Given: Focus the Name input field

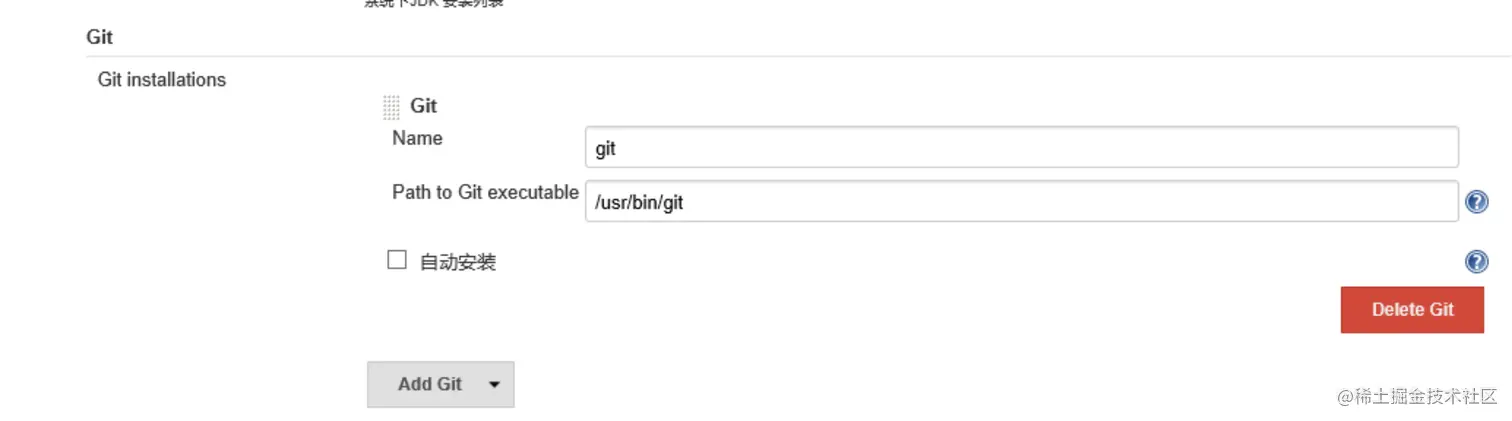Looking at the screenshot, I should pyautogui.click(x=1020, y=148).
